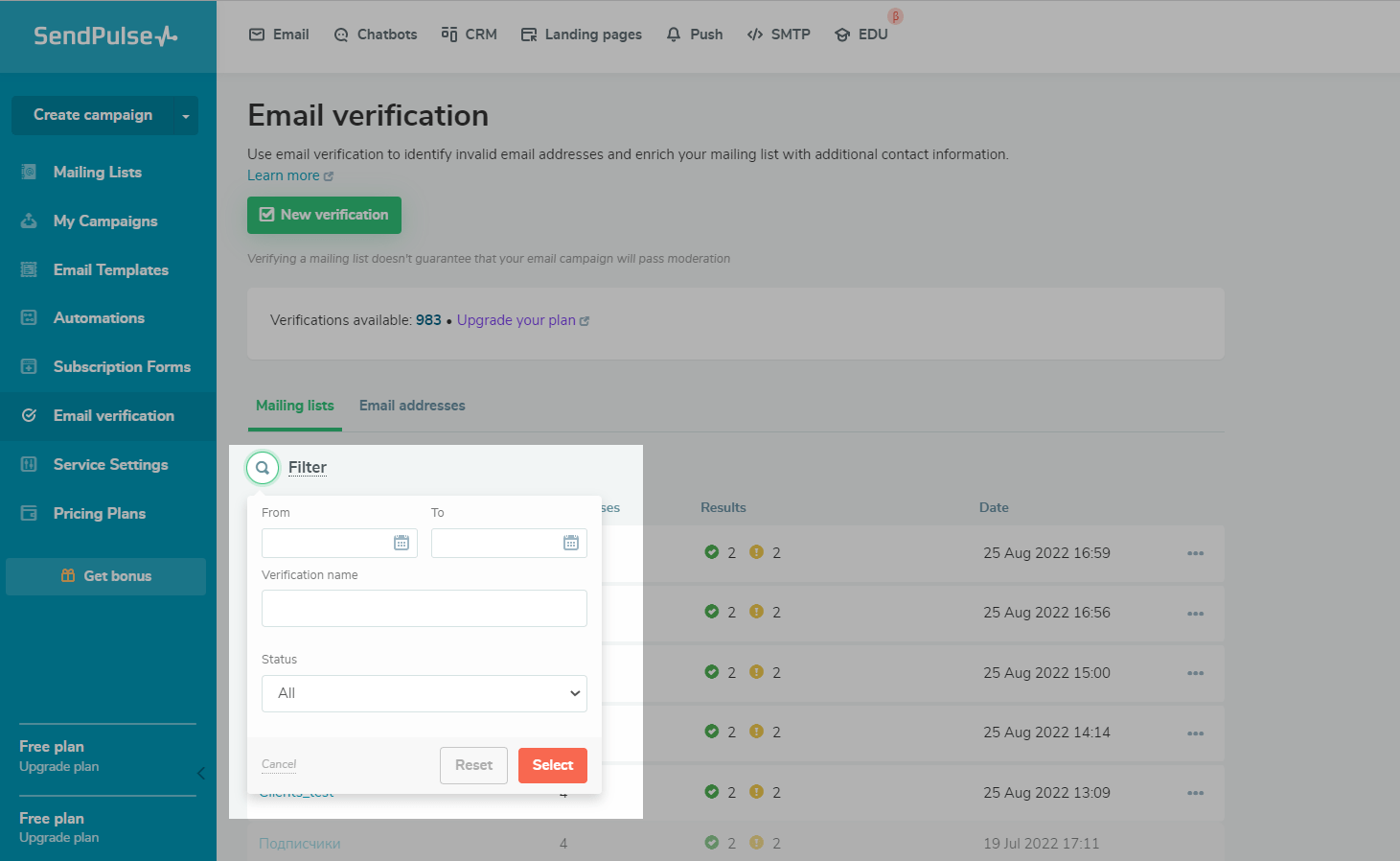Click the Select button in filter
Image resolution: width=1400 pixels, height=861 pixels.
553,765
